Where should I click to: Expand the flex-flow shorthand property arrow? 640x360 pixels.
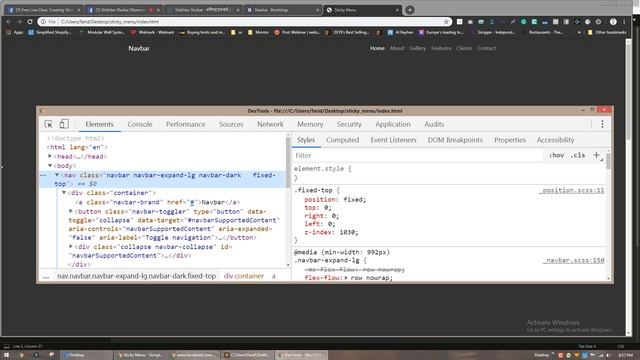(x=346, y=278)
